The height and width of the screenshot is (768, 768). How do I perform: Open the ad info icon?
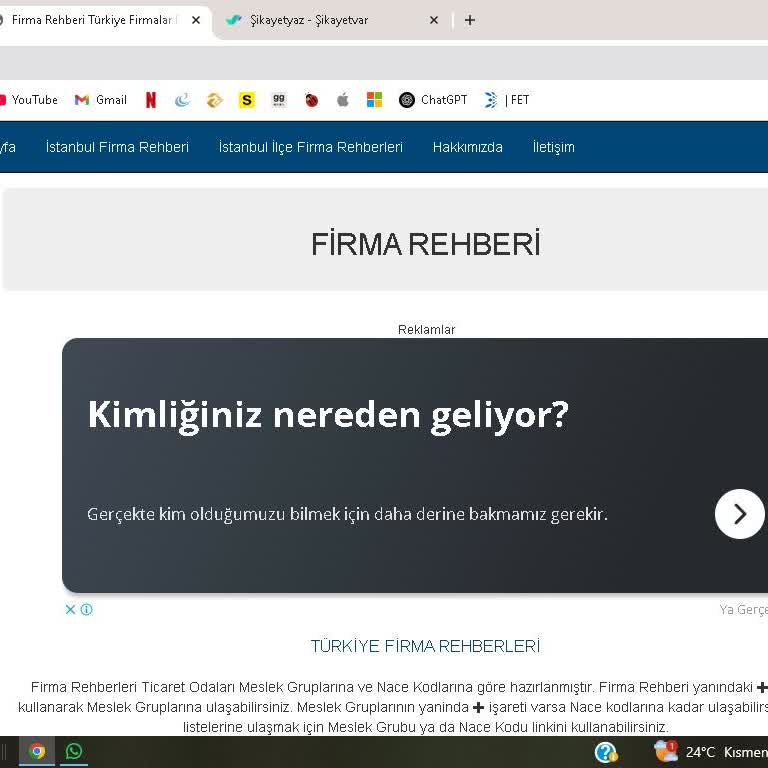pyautogui.click(x=87, y=609)
